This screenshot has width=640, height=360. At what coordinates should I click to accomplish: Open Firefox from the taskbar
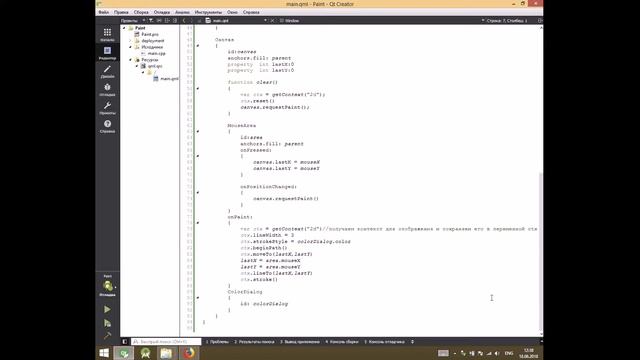coord(189,353)
